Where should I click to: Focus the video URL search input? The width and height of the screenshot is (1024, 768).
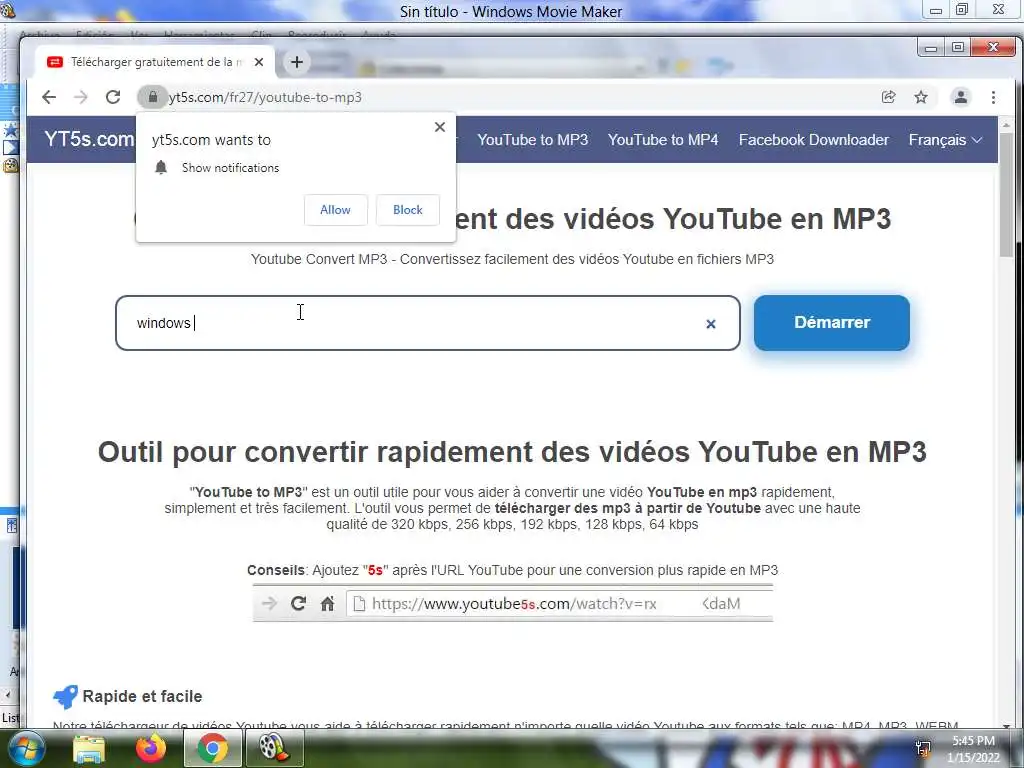428,323
